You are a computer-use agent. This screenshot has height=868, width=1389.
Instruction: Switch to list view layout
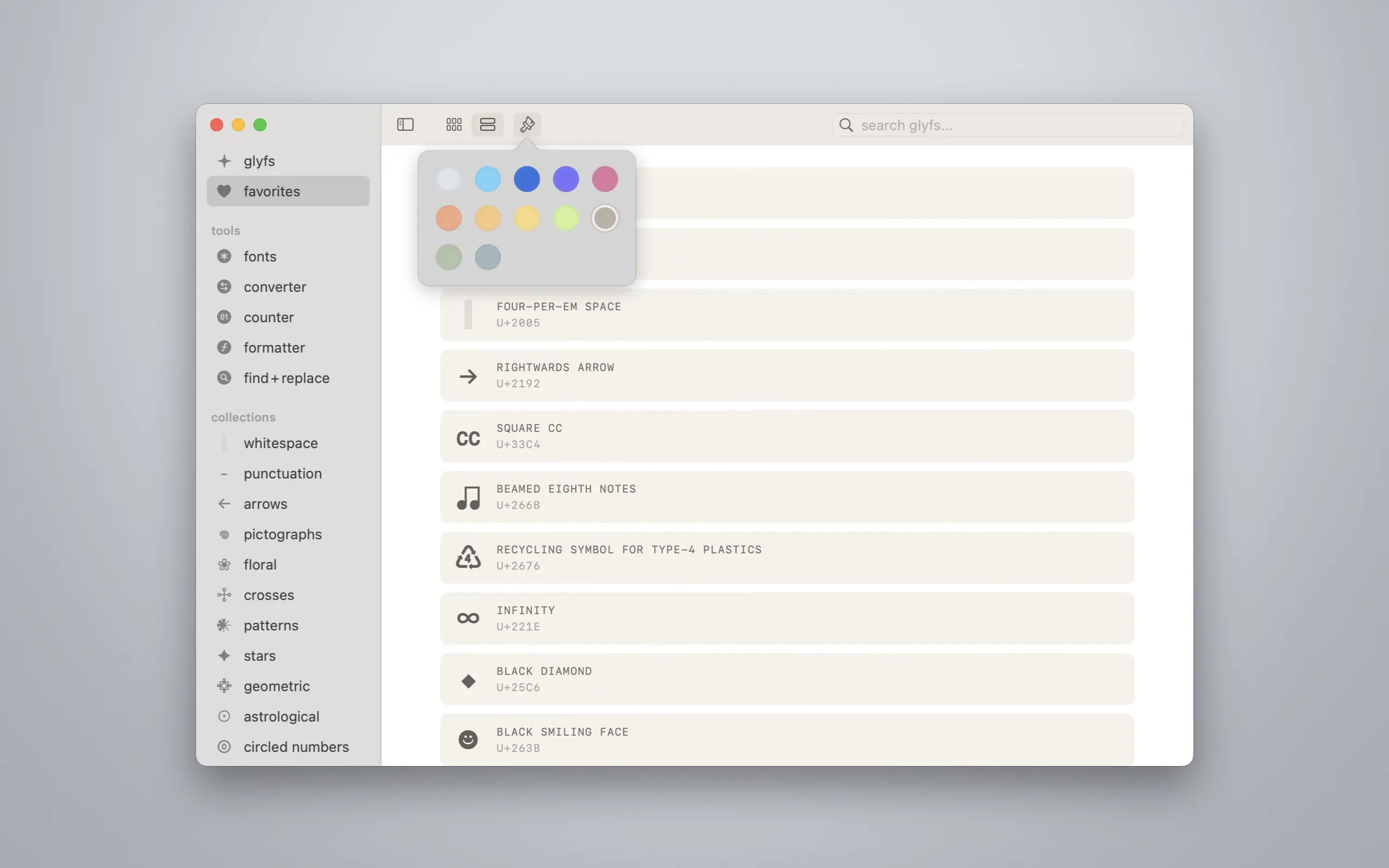click(487, 125)
